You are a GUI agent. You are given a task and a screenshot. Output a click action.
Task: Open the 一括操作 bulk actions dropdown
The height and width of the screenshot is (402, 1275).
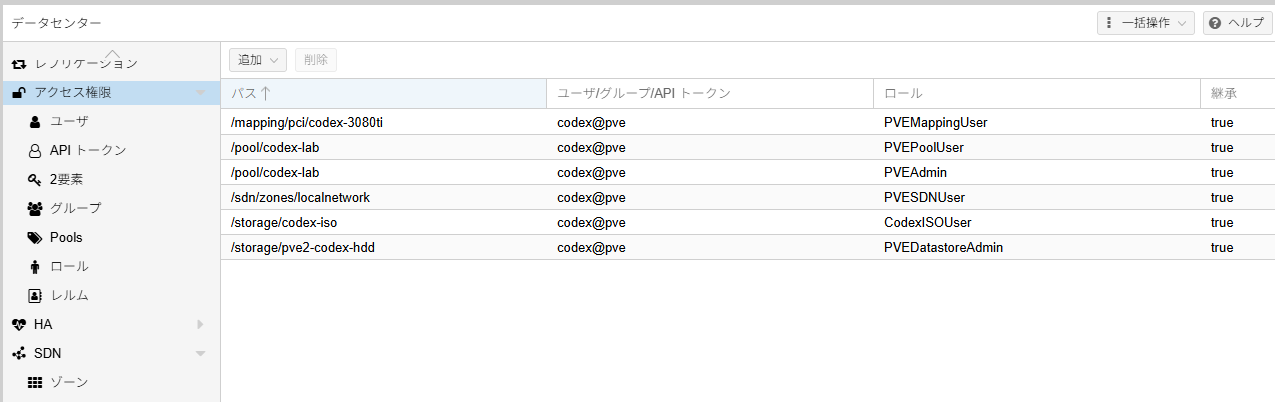click(x=1145, y=23)
